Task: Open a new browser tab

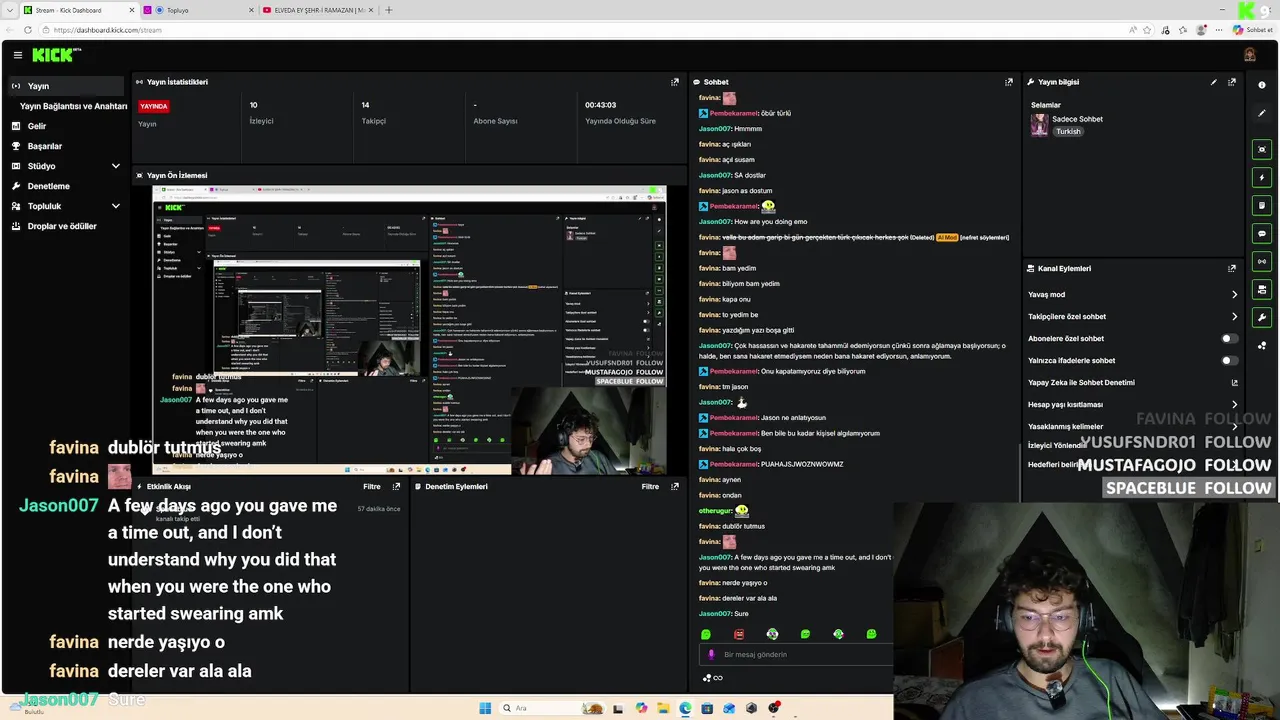Action: click(389, 10)
